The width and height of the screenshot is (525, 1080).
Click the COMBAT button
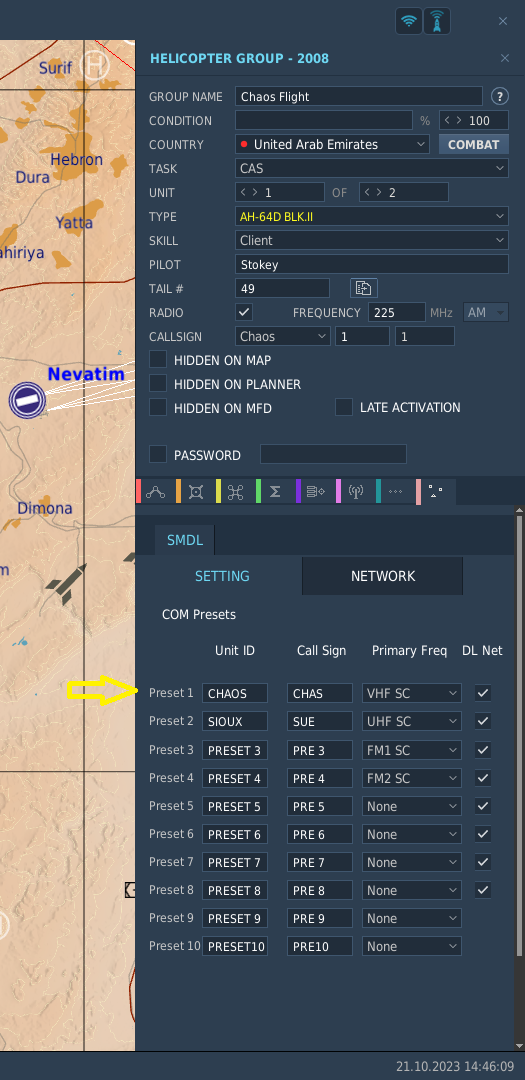(474, 145)
